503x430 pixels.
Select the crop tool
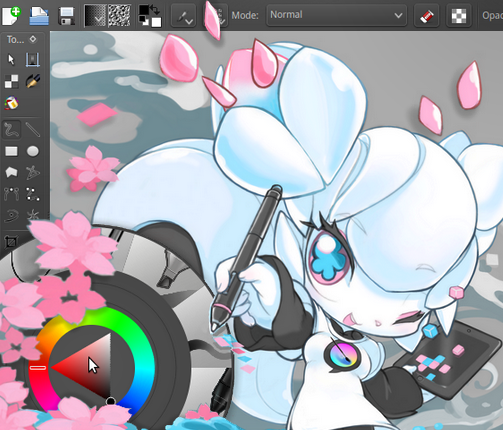[x=11, y=242]
